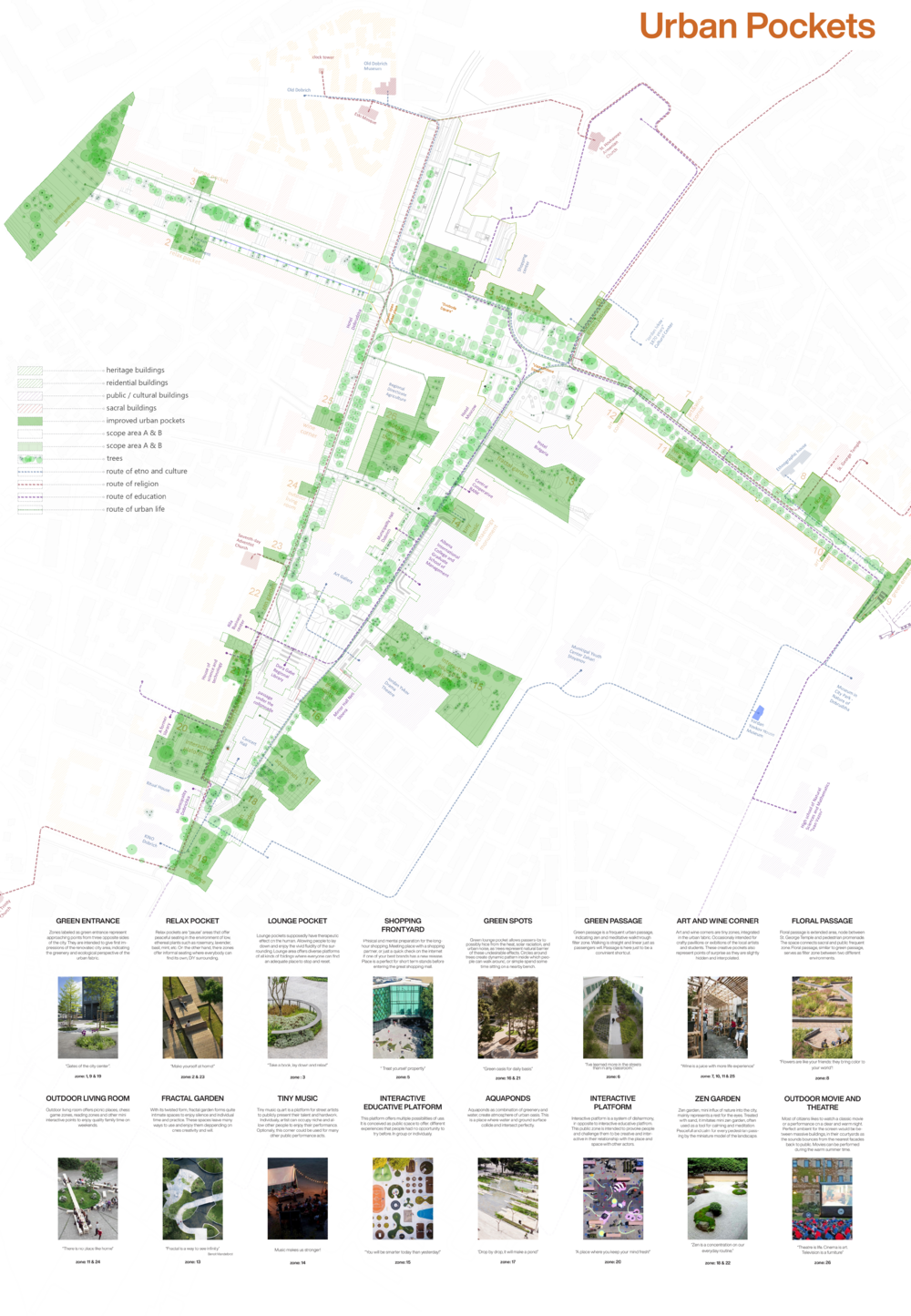Open the Green Entrance photo
911x1316 pixels.
coord(87,1017)
